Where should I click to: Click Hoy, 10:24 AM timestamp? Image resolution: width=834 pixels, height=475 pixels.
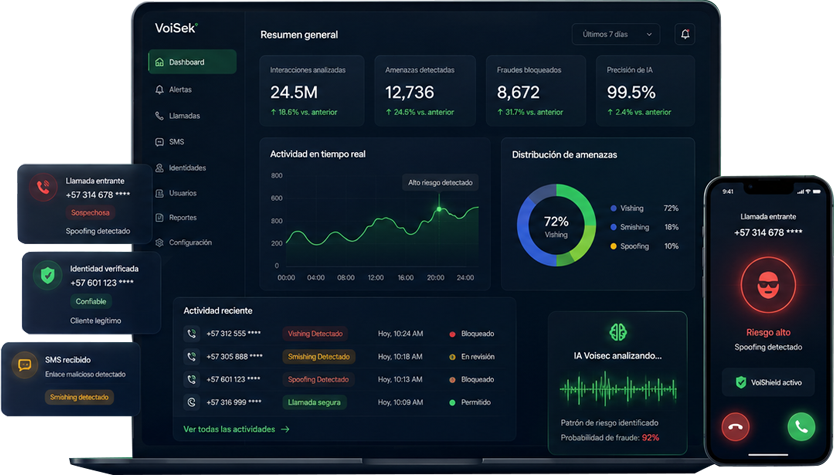(x=401, y=334)
